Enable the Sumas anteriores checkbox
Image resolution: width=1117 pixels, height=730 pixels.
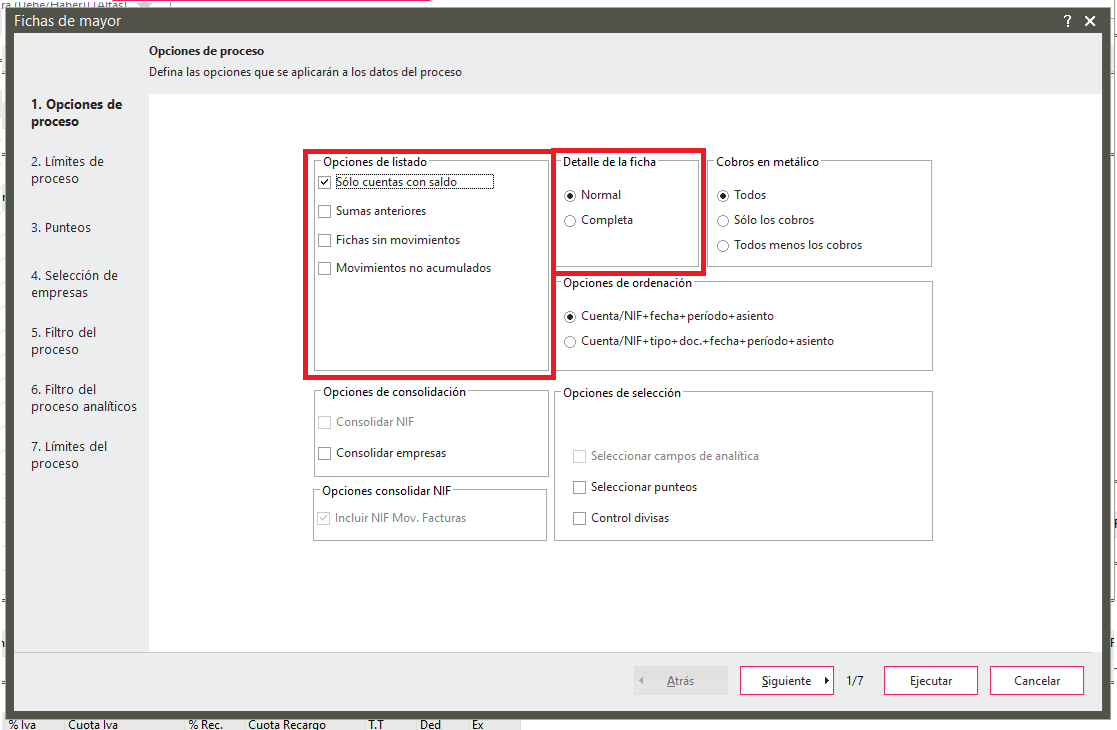coord(324,212)
